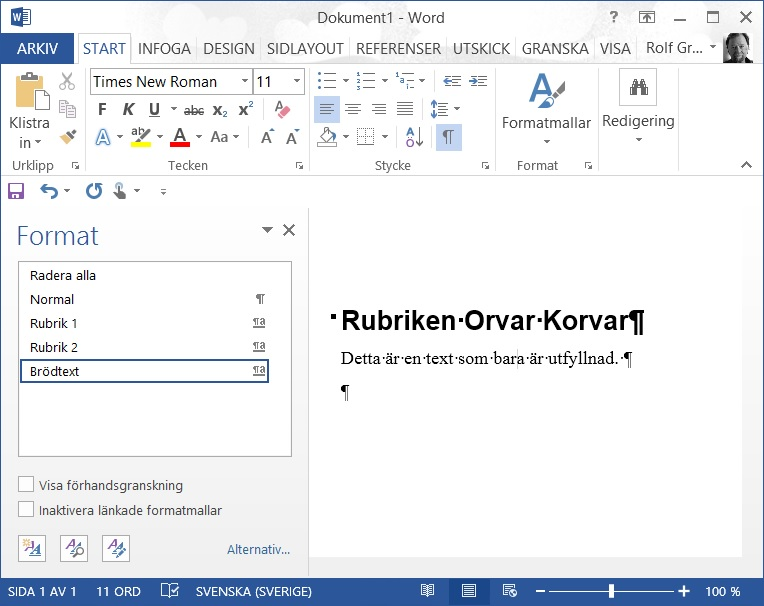Image resolution: width=764 pixels, height=606 pixels.
Task: Center align the paragraph text
Action: tap(353, 110)
